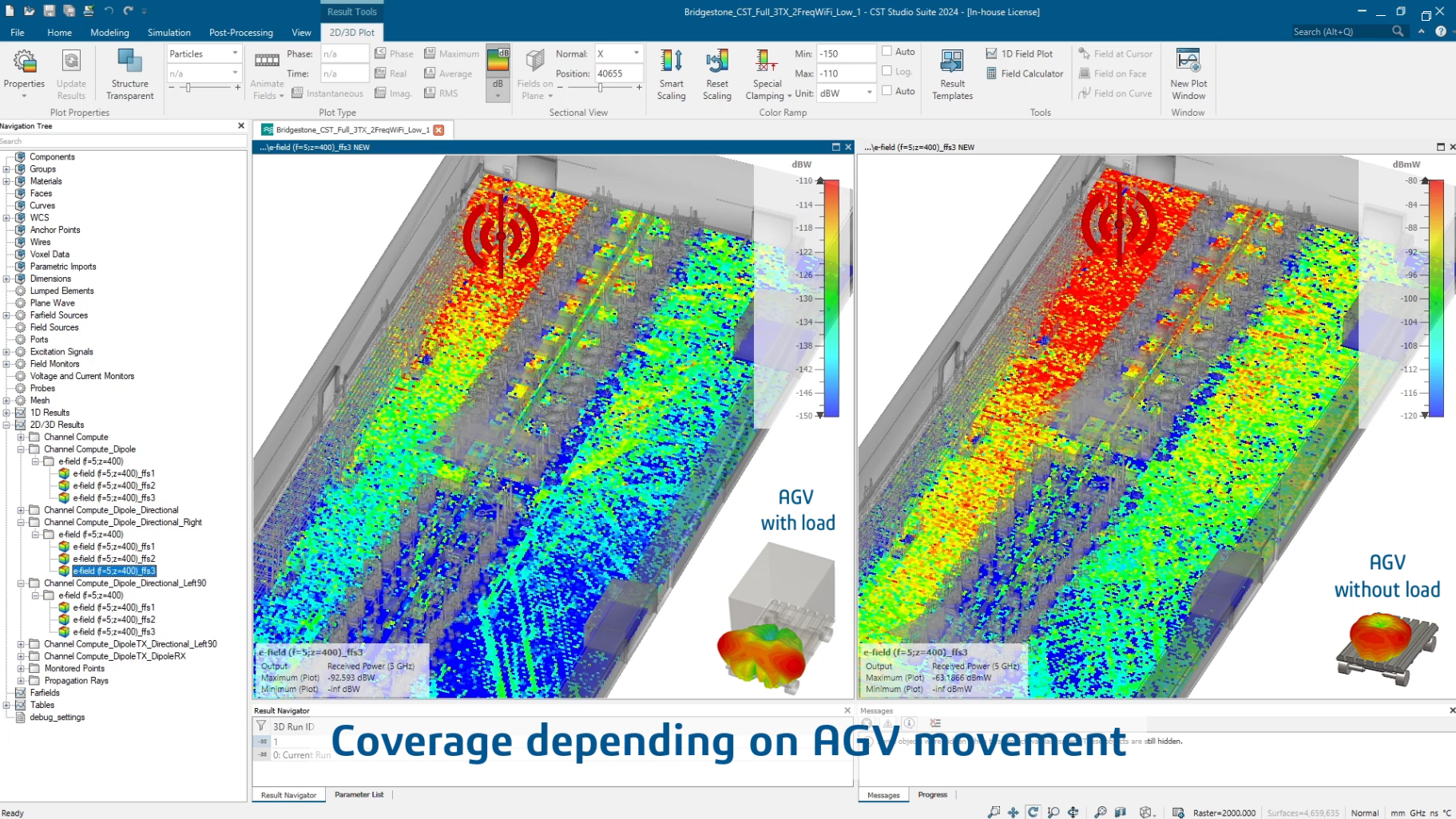Screen dimensions: 1456x819
Task: Toggle the Log. checkbox for Max
Action: coord(887,71)
